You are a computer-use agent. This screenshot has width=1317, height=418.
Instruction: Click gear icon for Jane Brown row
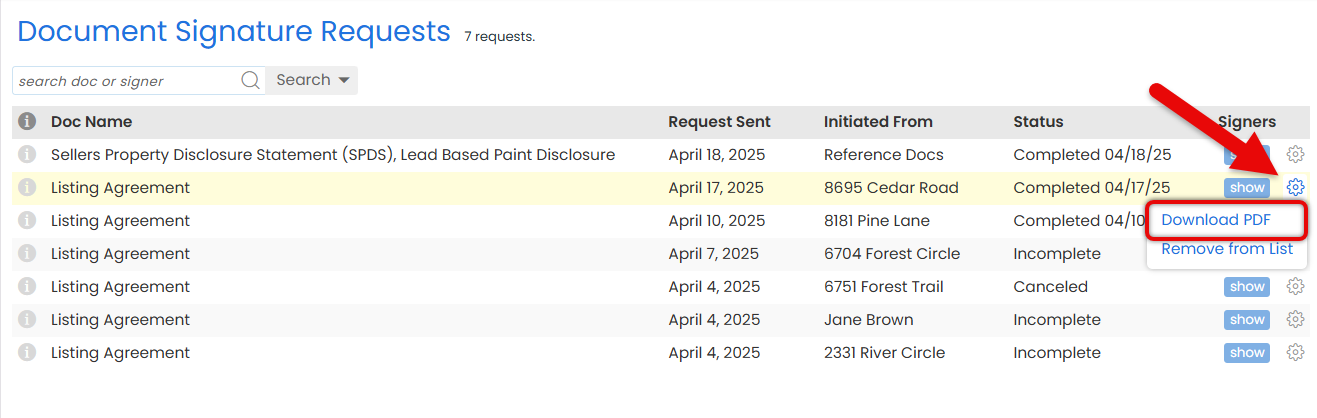coord(1295,319)
